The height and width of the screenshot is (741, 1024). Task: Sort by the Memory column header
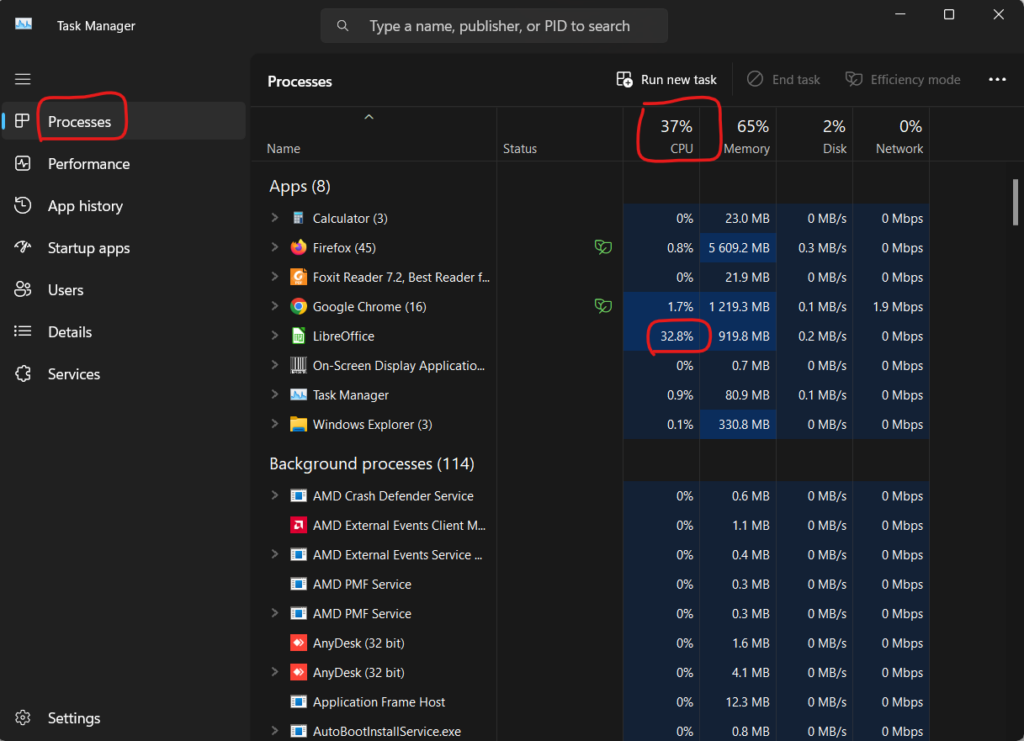pos(738,135)
